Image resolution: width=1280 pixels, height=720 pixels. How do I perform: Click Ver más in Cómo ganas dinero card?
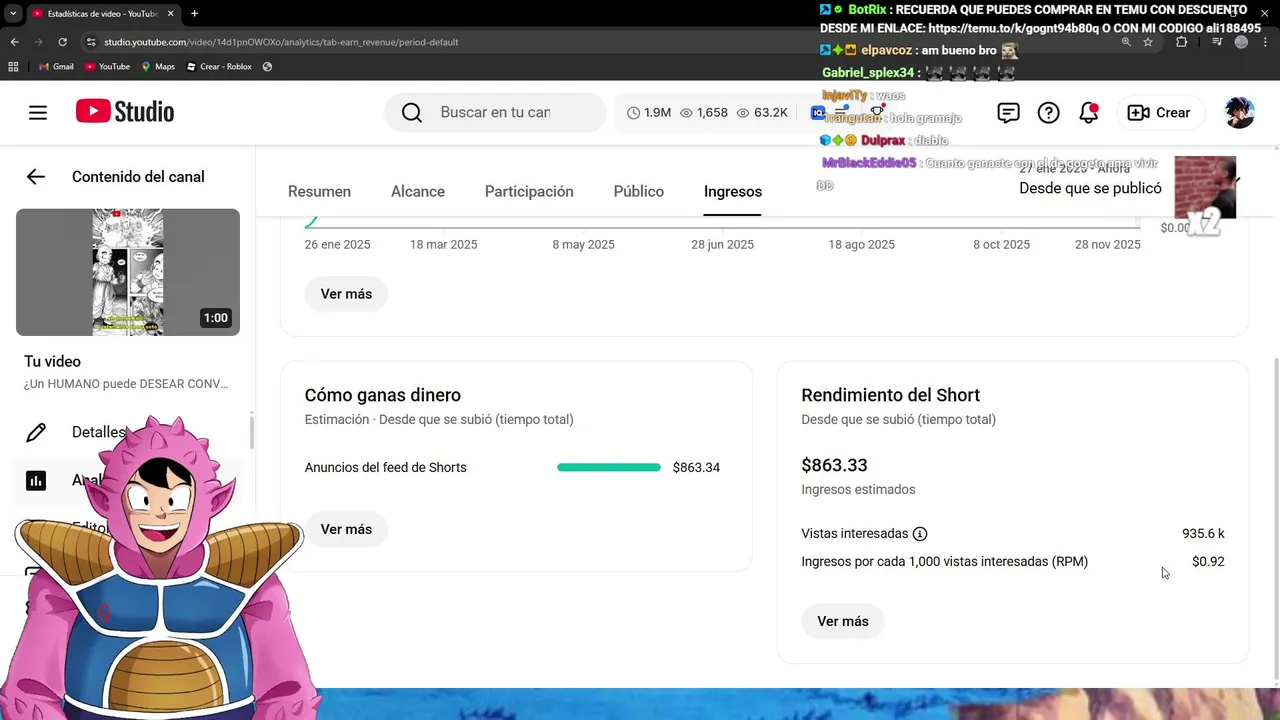coord(346,529)
